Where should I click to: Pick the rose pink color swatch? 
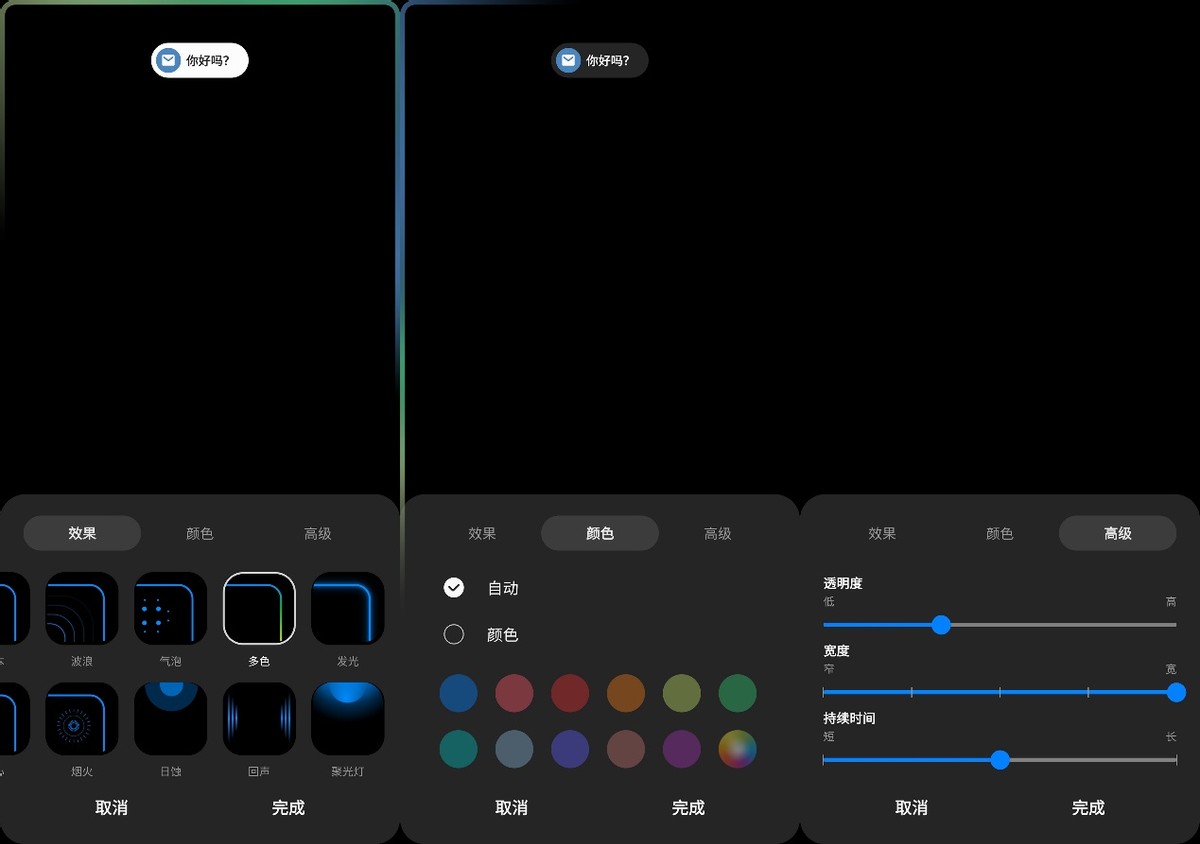point(514,693)
